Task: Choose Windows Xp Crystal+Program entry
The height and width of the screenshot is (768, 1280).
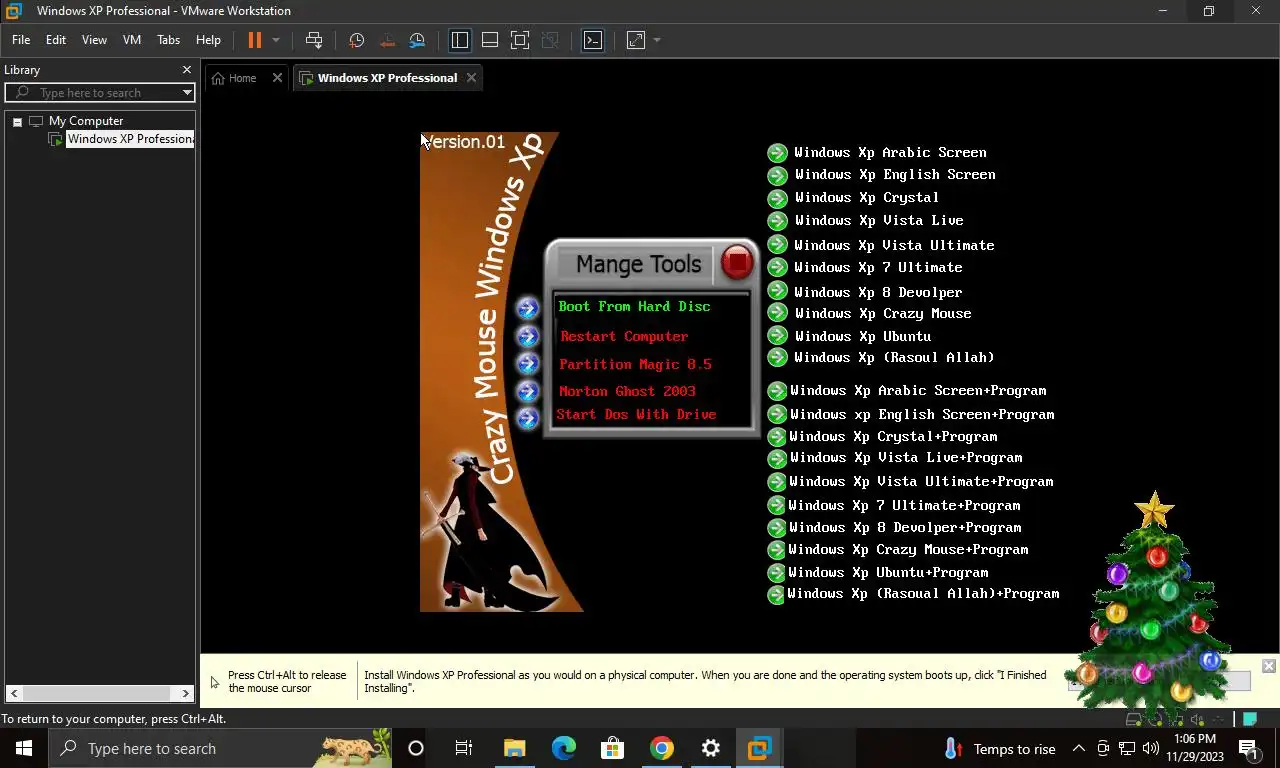Action: click(x=893, y=437)
